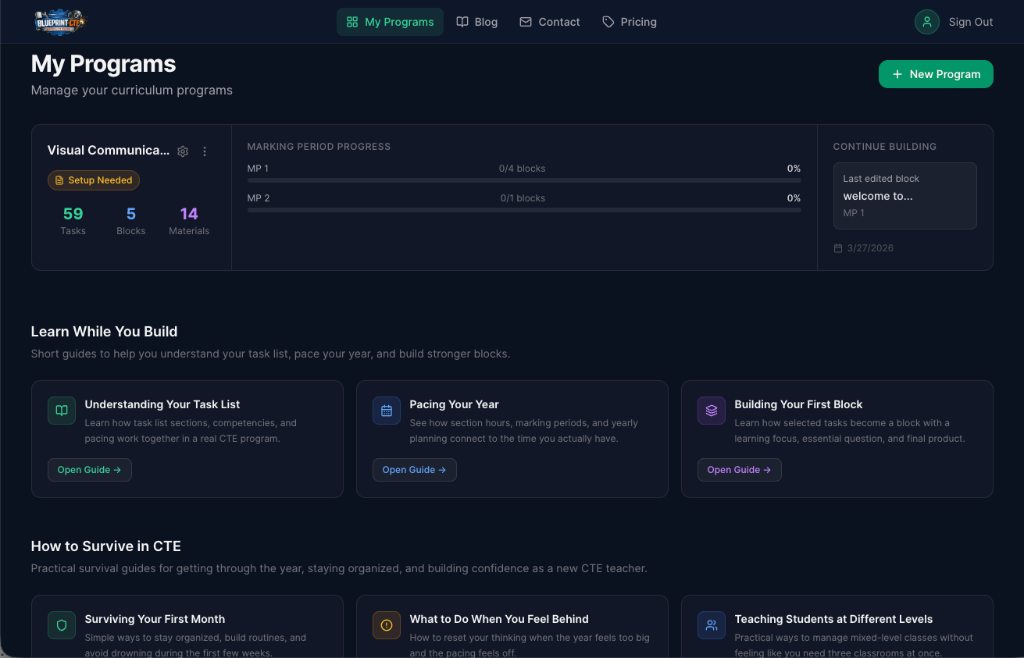Open the user profile avatar icon

pyautogui.click(x=927, y=22)
